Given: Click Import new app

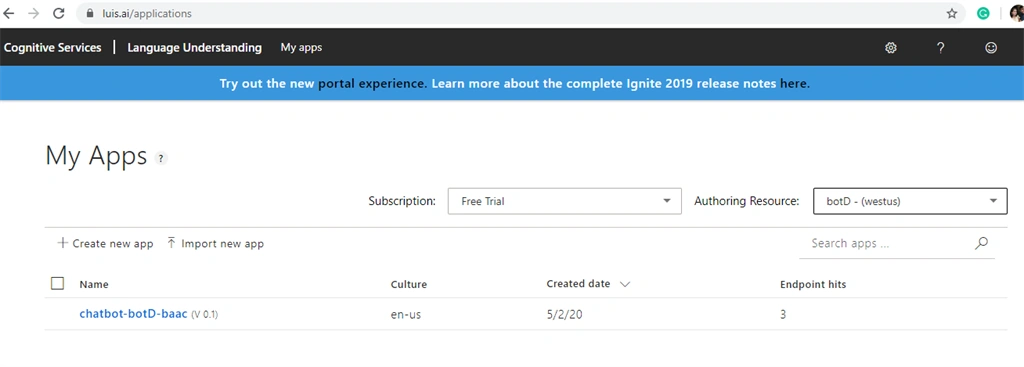Looking at the screenshot, I should 215,244.
